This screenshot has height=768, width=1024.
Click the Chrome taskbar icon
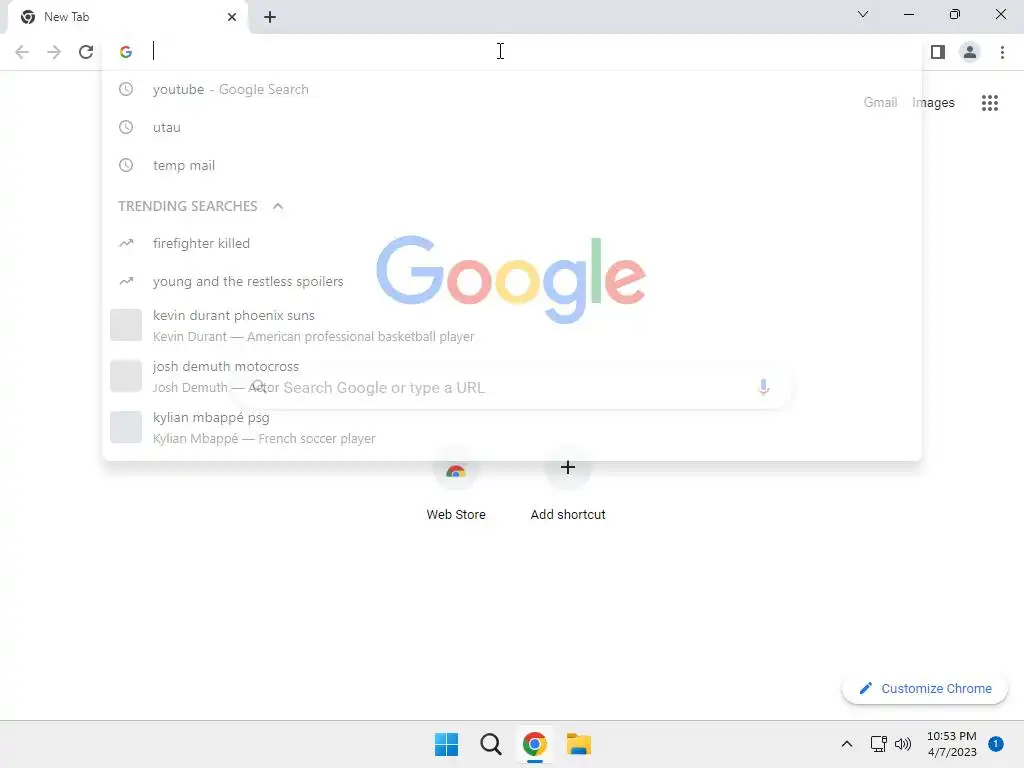click(x=535, y=744)
